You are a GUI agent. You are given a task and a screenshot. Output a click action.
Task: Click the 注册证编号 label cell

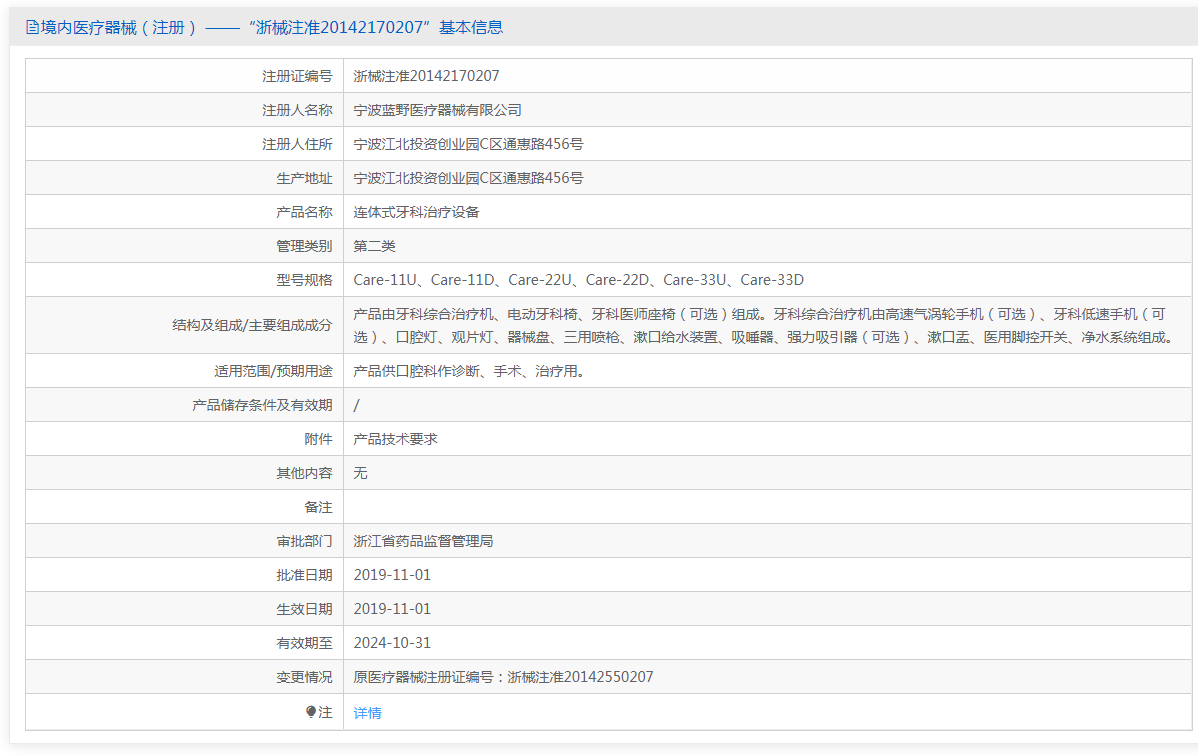pyautogui.click(x=297, y=76)
